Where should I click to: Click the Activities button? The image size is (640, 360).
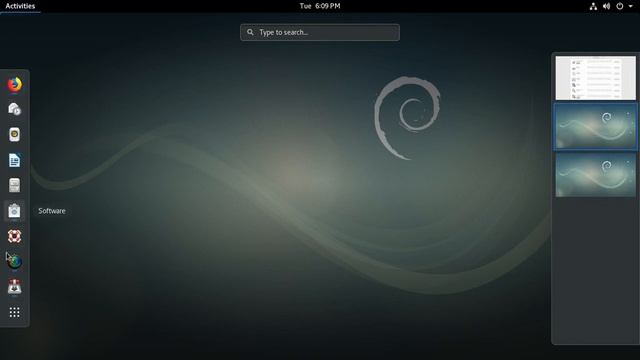[20, 6]
